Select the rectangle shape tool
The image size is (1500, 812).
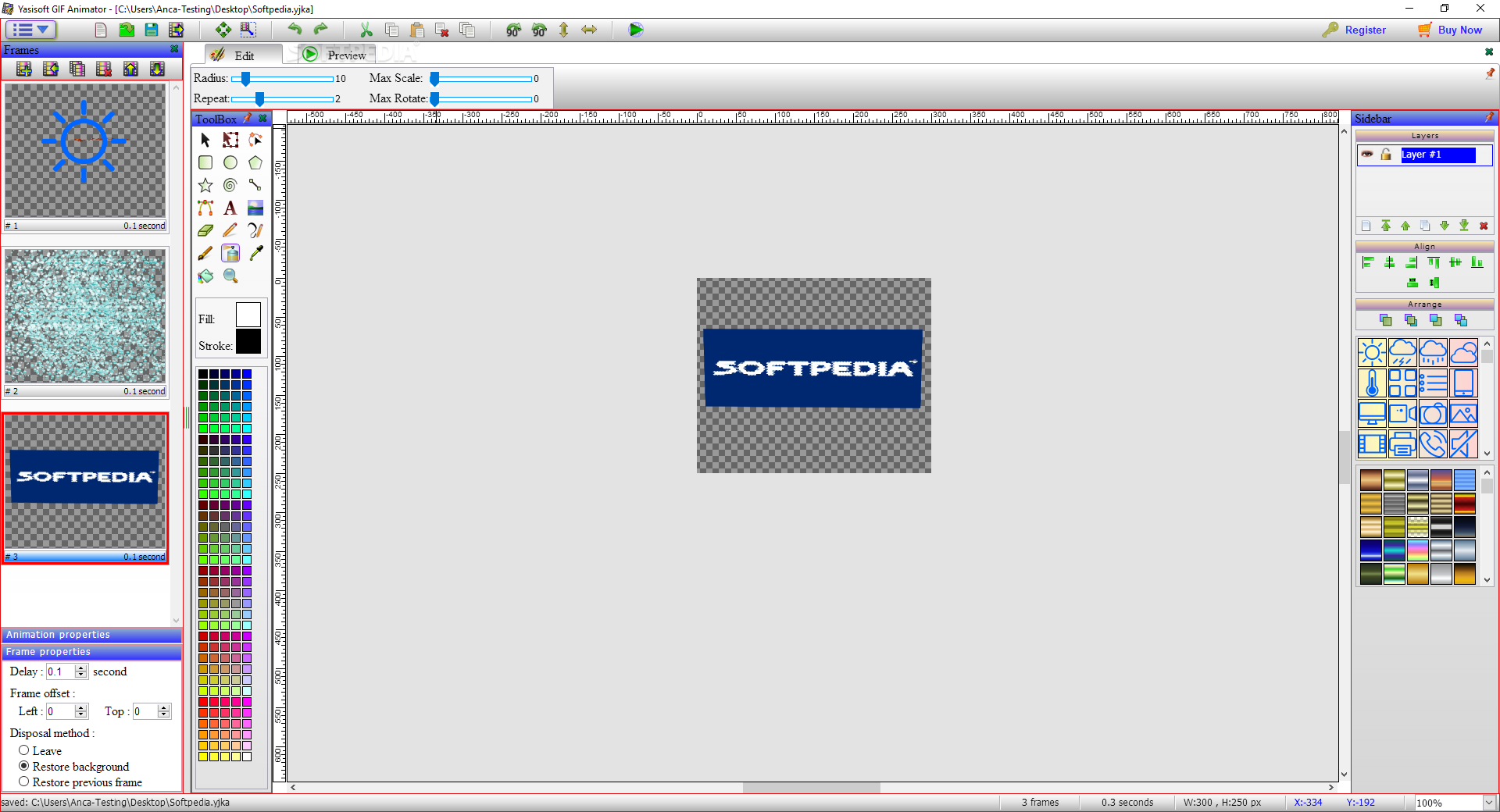[205, 162]
